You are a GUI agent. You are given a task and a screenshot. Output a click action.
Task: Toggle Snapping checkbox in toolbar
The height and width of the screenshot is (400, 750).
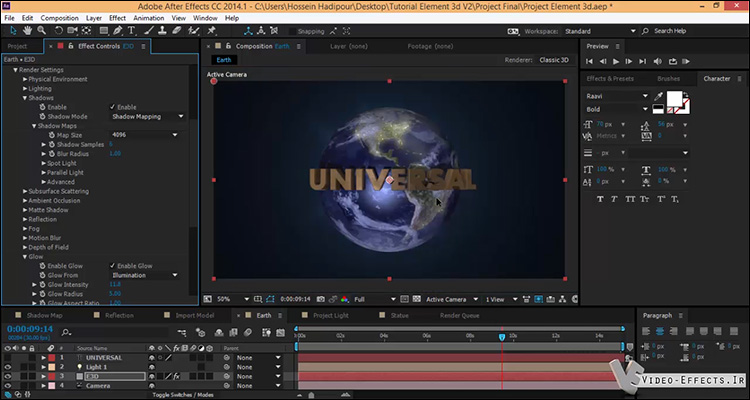coord(293,31)
